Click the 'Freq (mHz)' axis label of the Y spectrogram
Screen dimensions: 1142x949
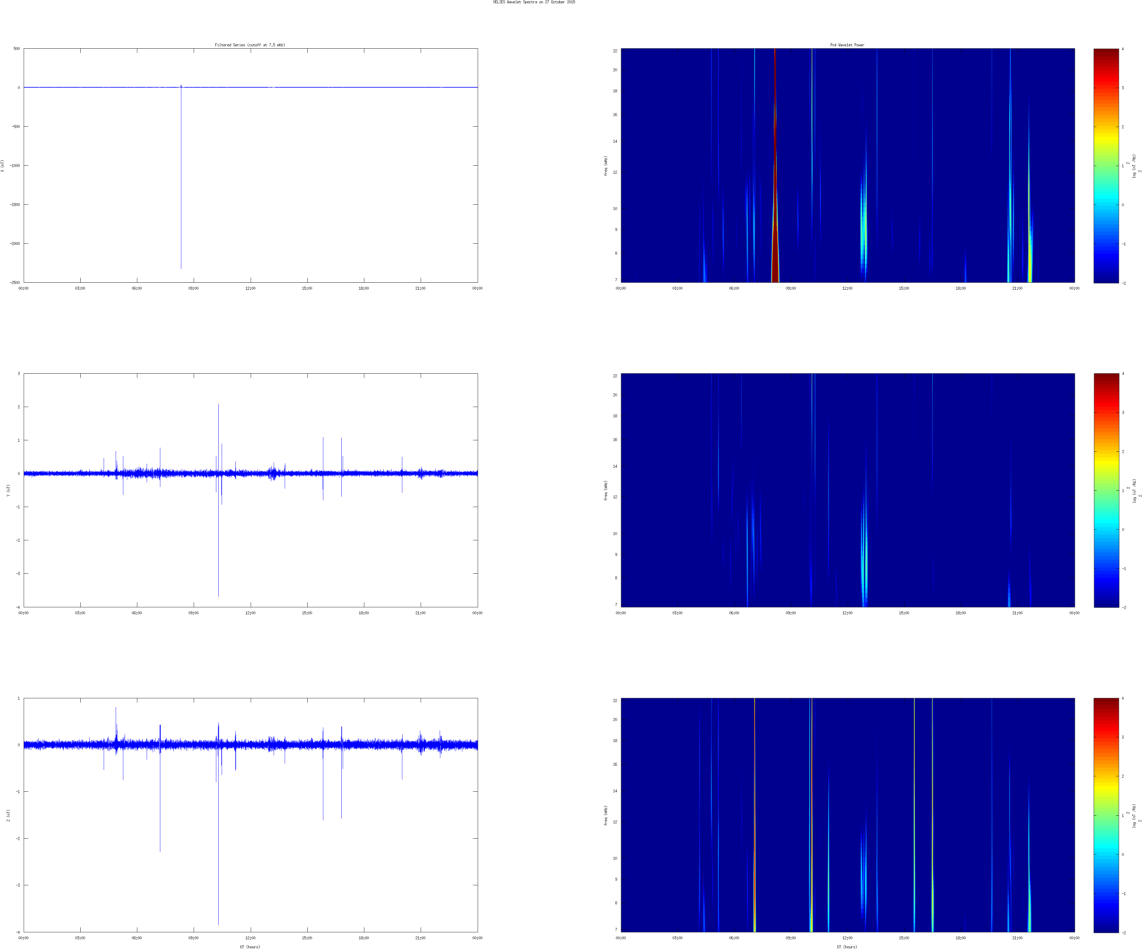pos(605,490)
